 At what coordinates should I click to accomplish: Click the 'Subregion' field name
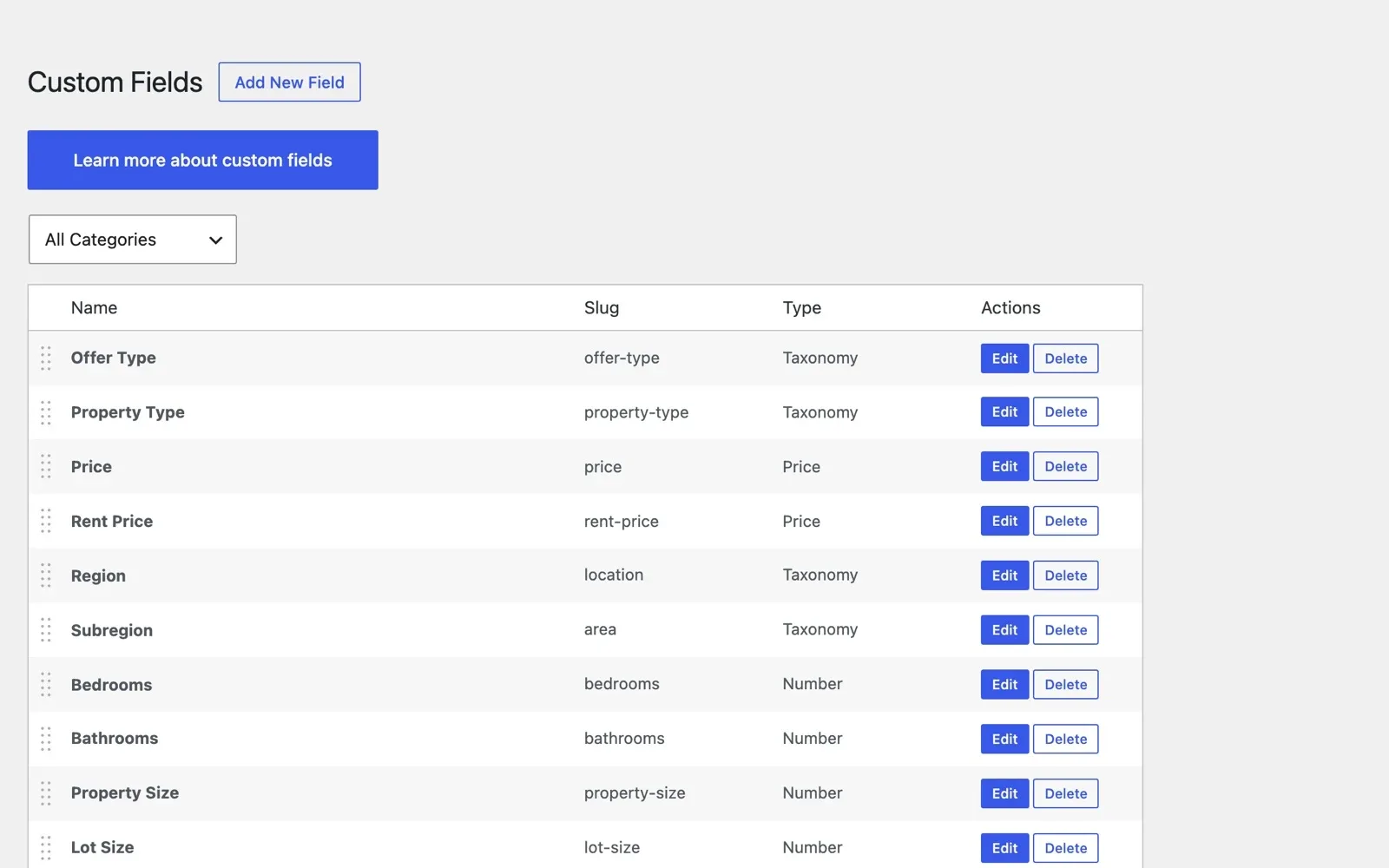coord(112,631)
